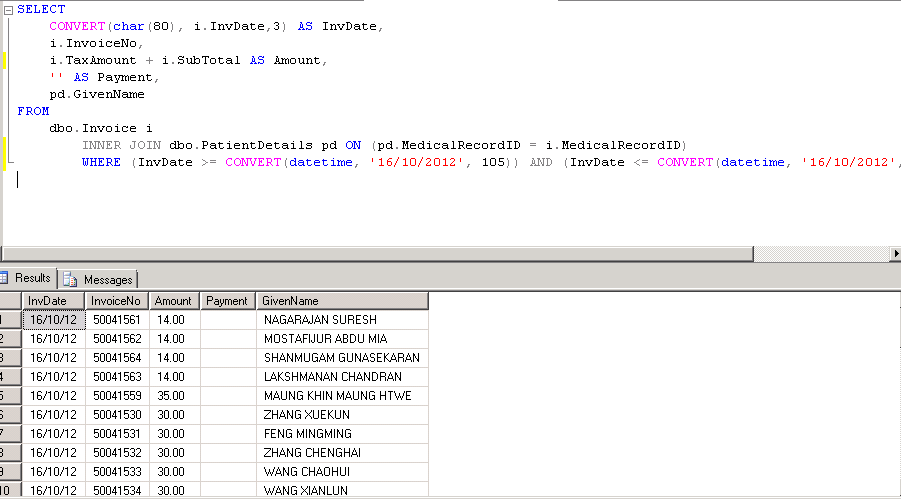Click on pd.GivenName in the query
Screen dimensions: 901x499
pyautogui.click(x=97, y=94)
